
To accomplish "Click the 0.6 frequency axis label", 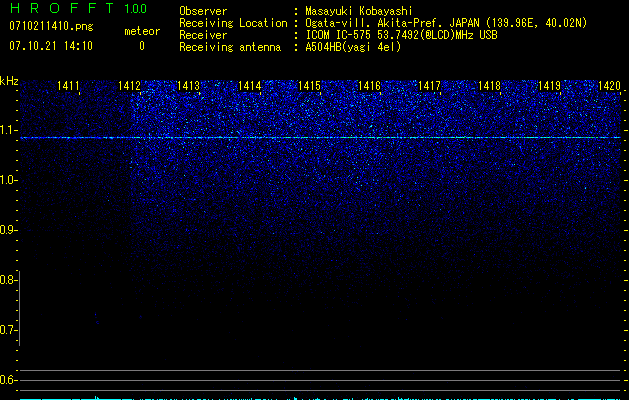I will point(7,380).
